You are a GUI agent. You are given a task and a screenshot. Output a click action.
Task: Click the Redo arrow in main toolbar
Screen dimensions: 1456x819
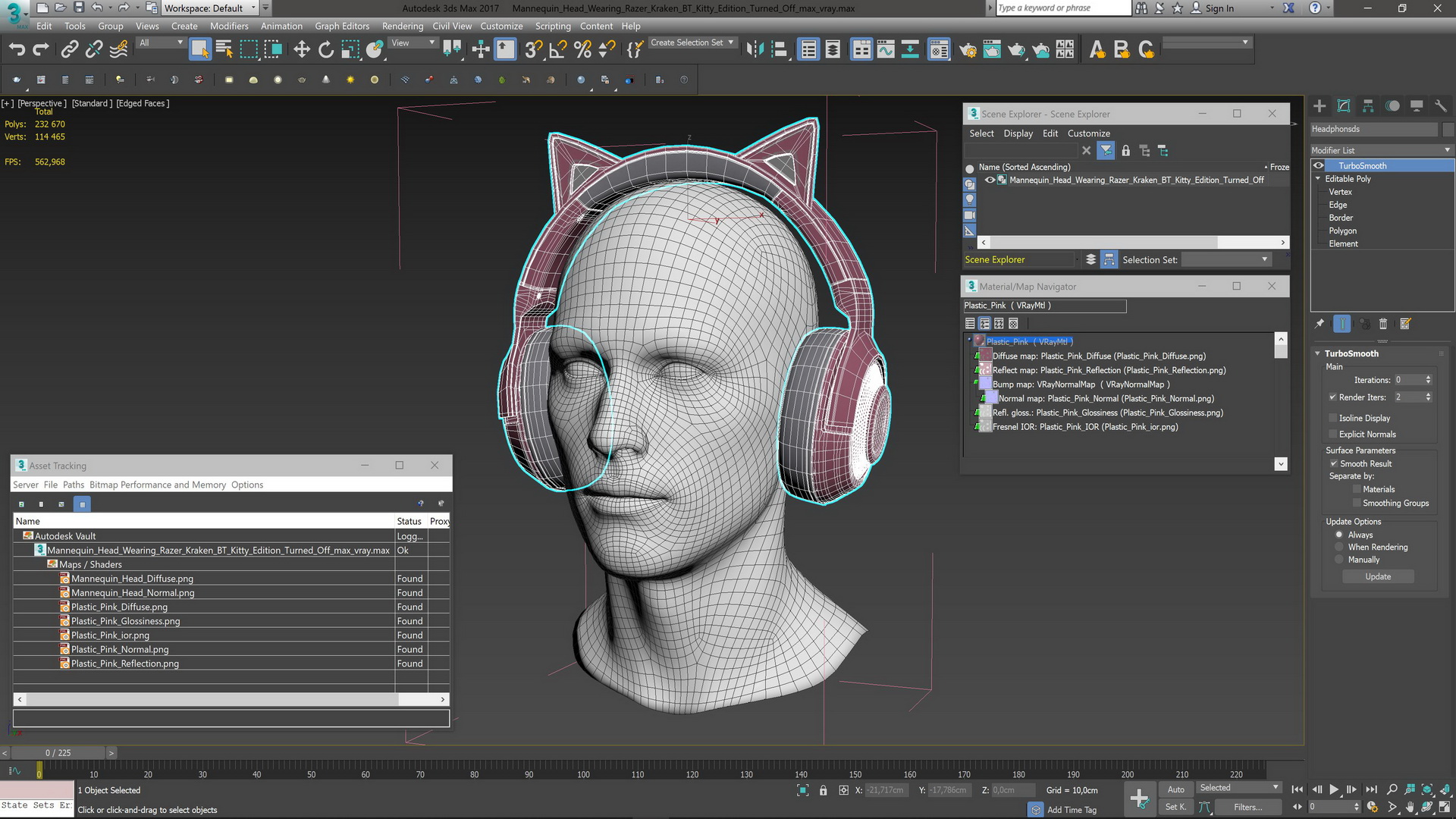[41, 50]
